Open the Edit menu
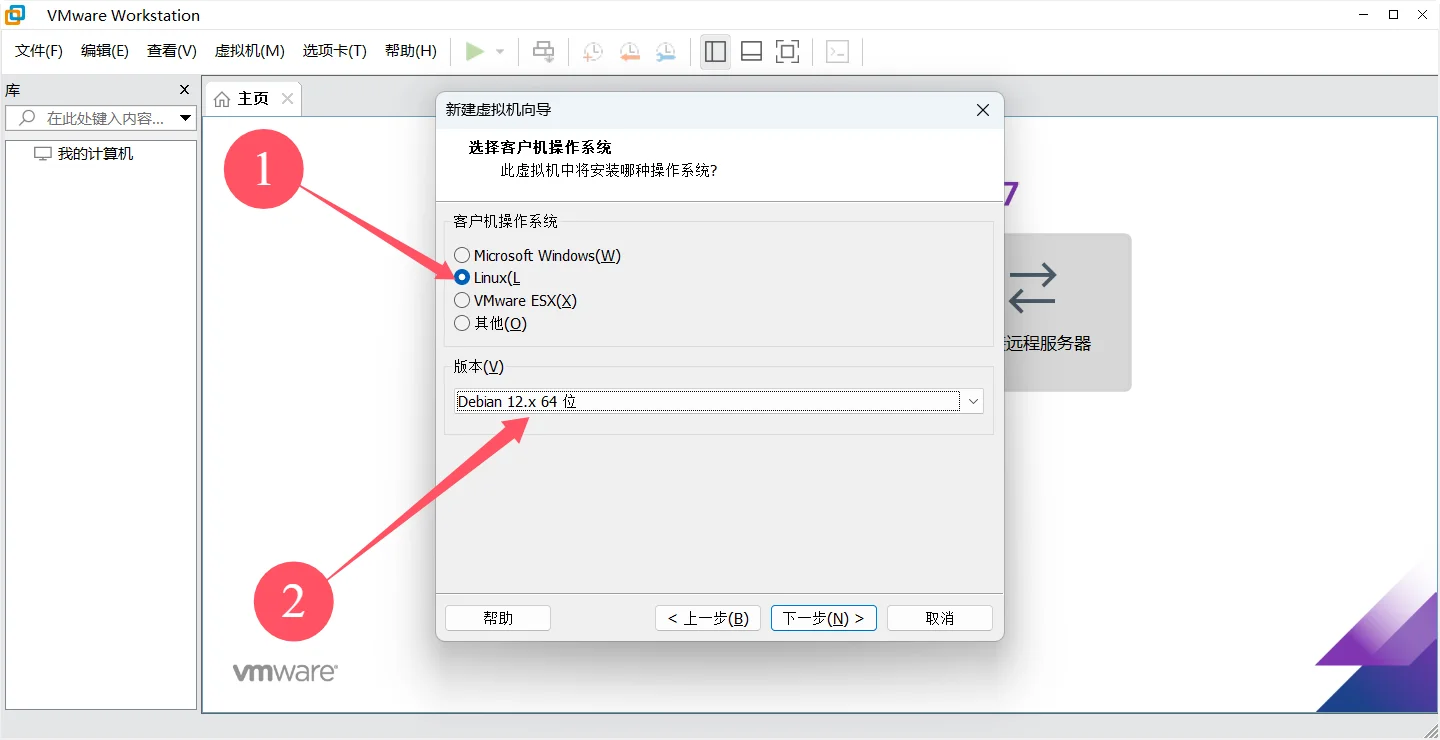 (105, 51)
